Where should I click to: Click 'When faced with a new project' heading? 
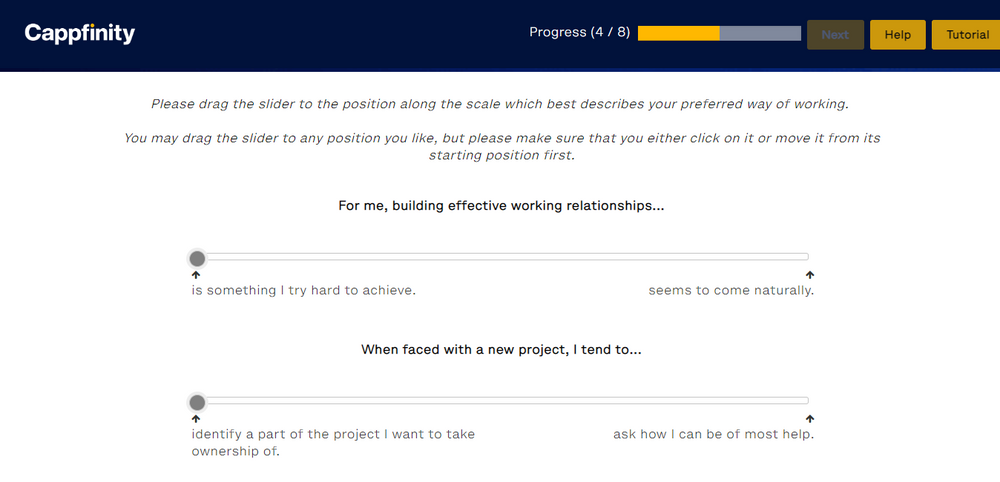501,349
